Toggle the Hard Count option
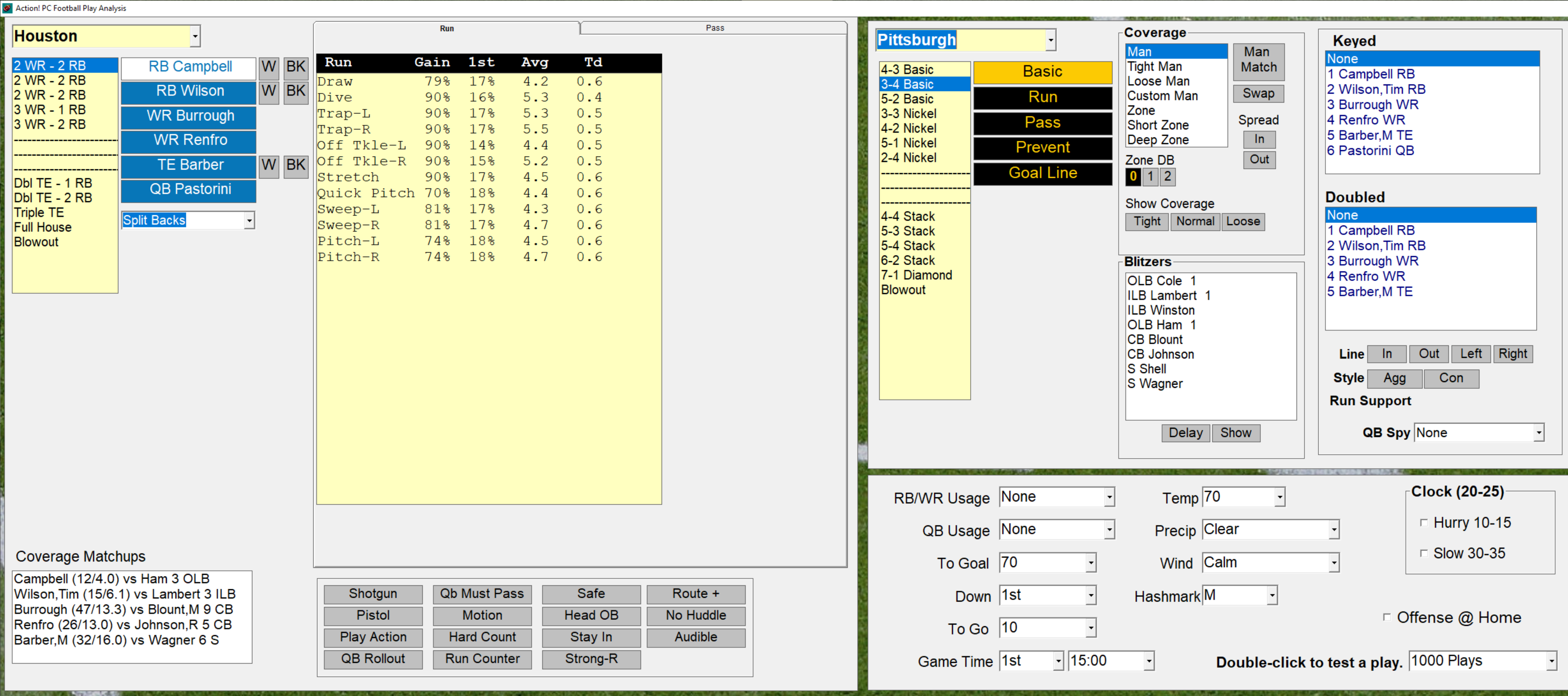Screen dimensions: 1568x696 (482, 638)
